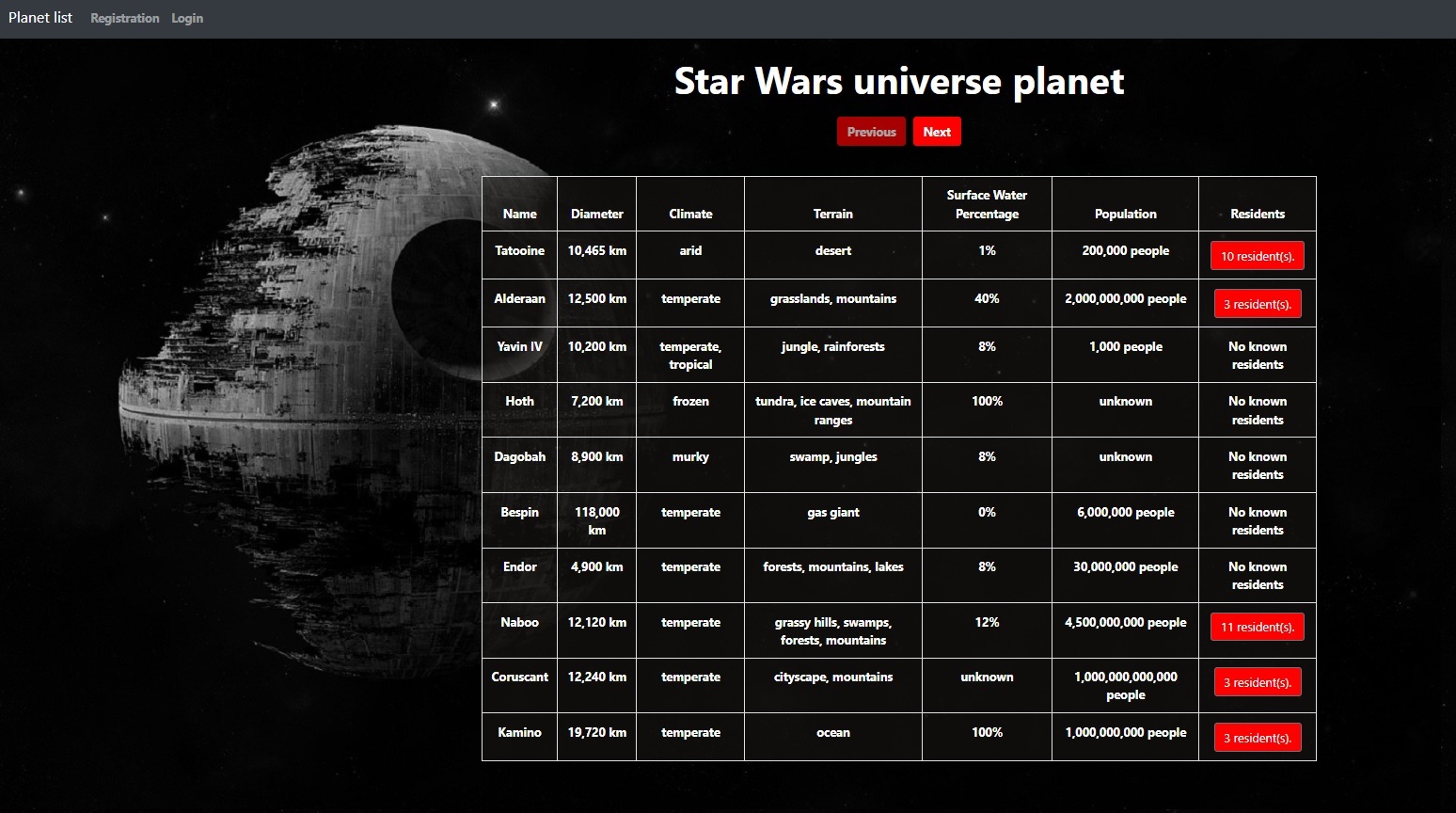View the 10 residents of Tatooine
Screen dimensions: 1456x813
click(x=1257, y=255)
